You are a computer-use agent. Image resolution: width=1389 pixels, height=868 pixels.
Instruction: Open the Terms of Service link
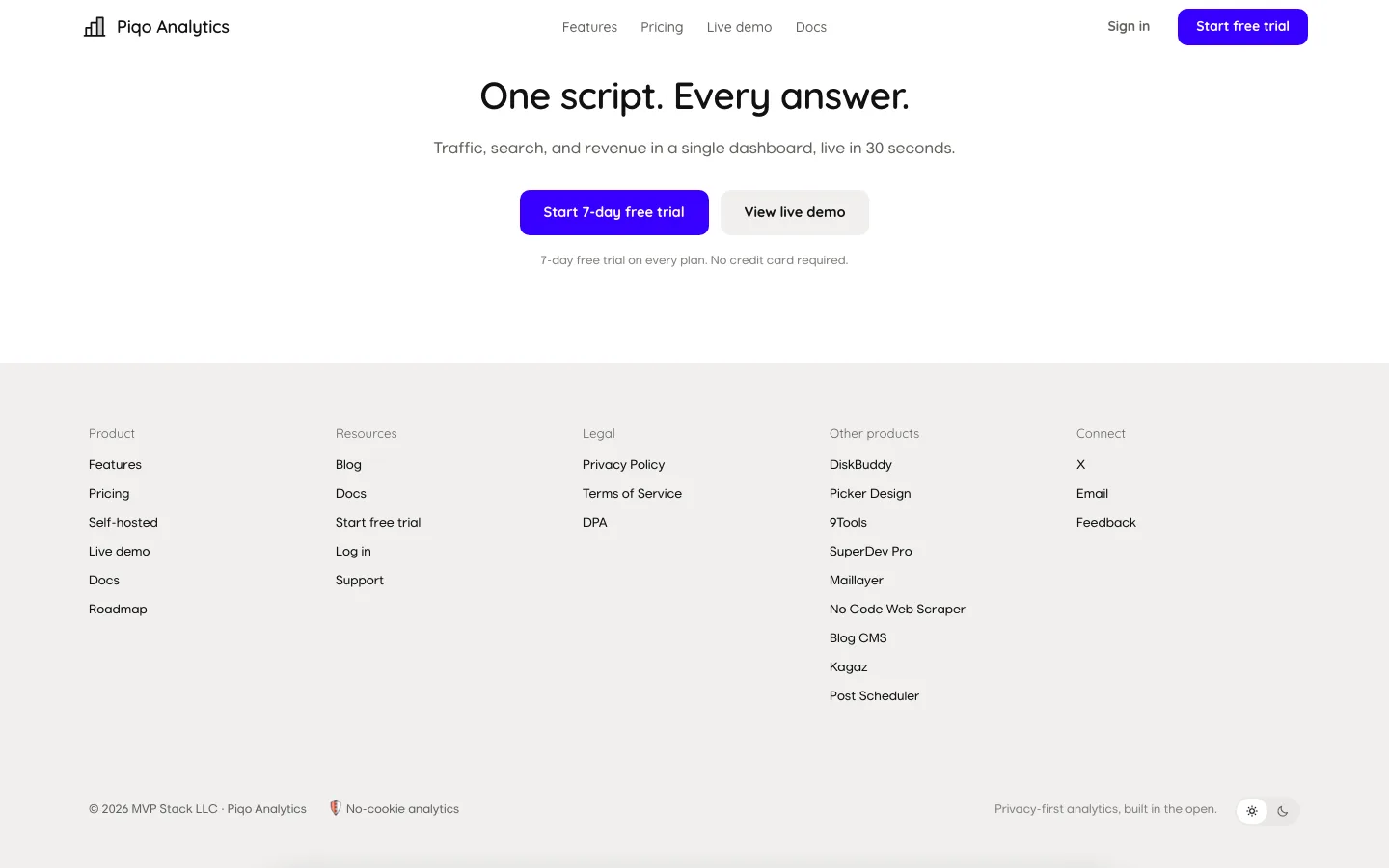coord(632,493)
